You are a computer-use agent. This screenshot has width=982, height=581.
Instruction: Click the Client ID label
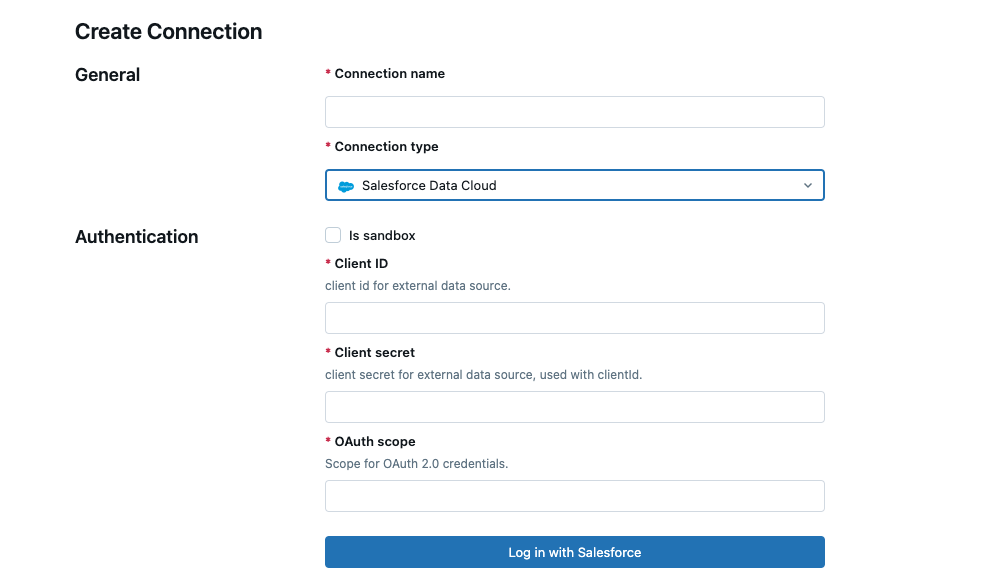coord(361,264)
